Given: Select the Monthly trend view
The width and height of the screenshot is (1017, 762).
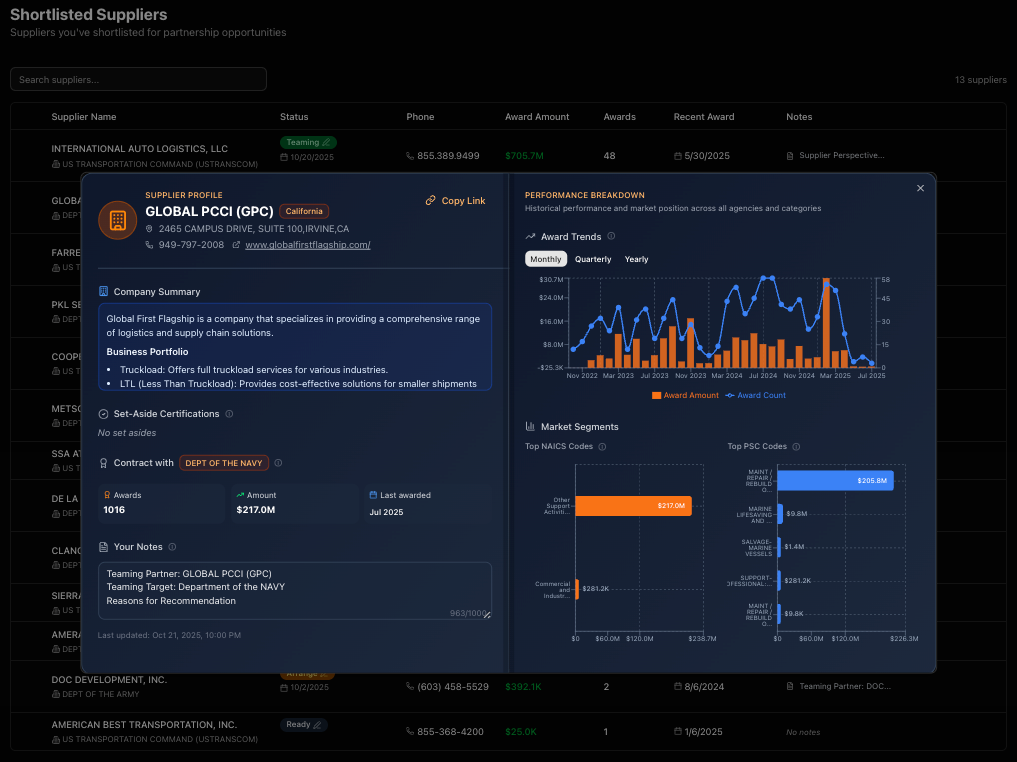Looking at the screenshot, I should (x=546, y=259).
